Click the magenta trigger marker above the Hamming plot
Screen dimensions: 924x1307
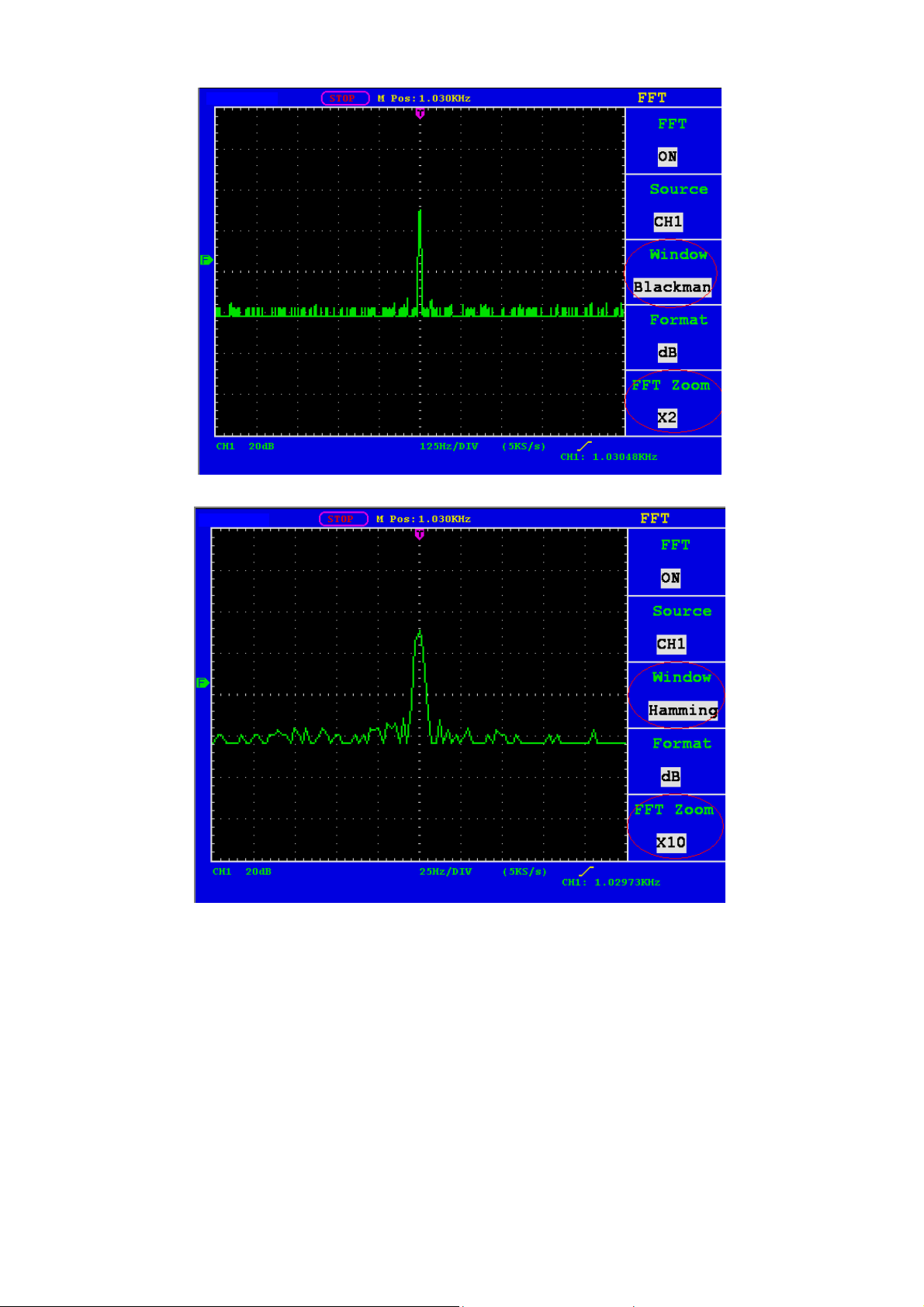(420, 534)
